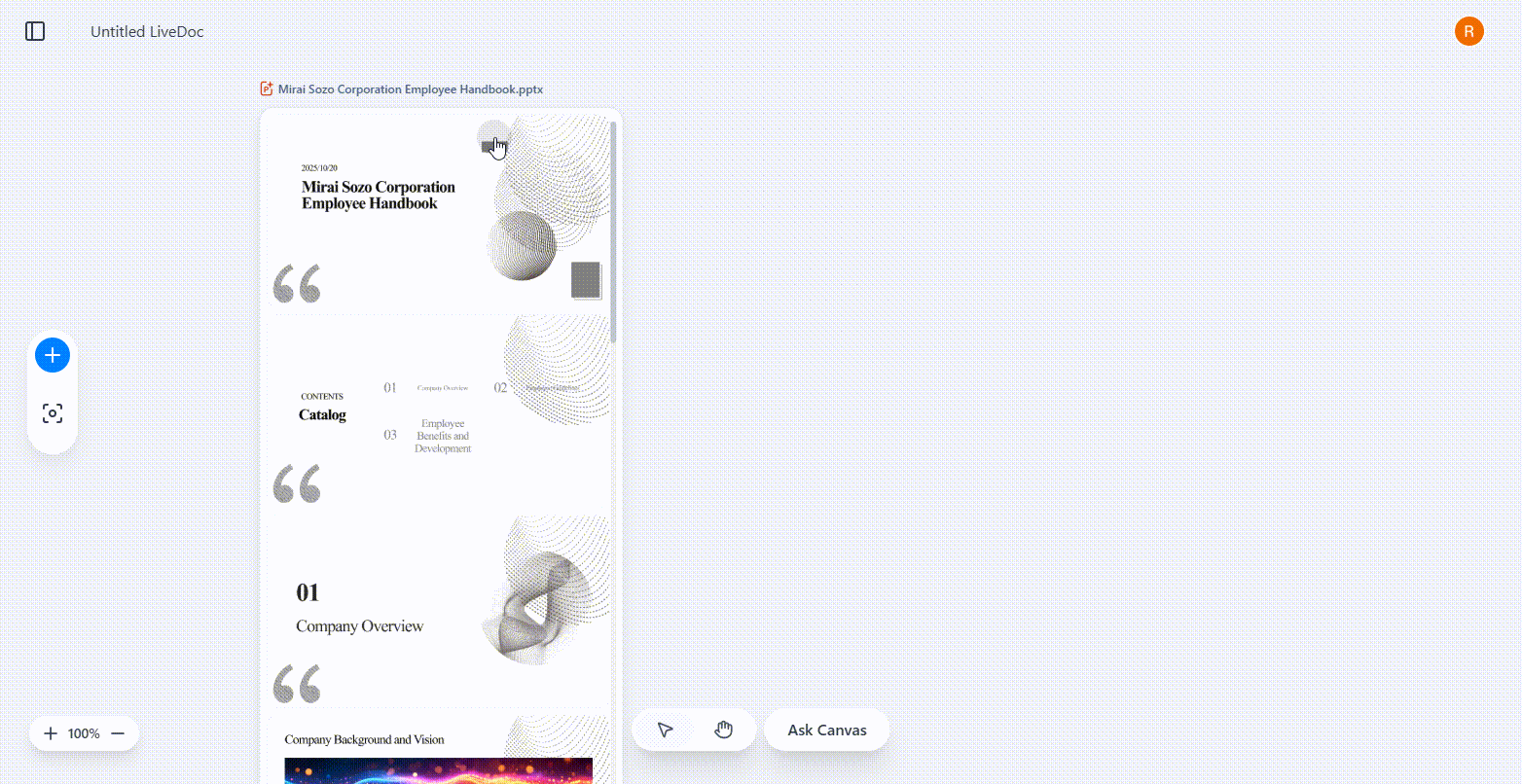Open the 100% zoom level menu
The image size is (1522, 784).
coord(84,733)
